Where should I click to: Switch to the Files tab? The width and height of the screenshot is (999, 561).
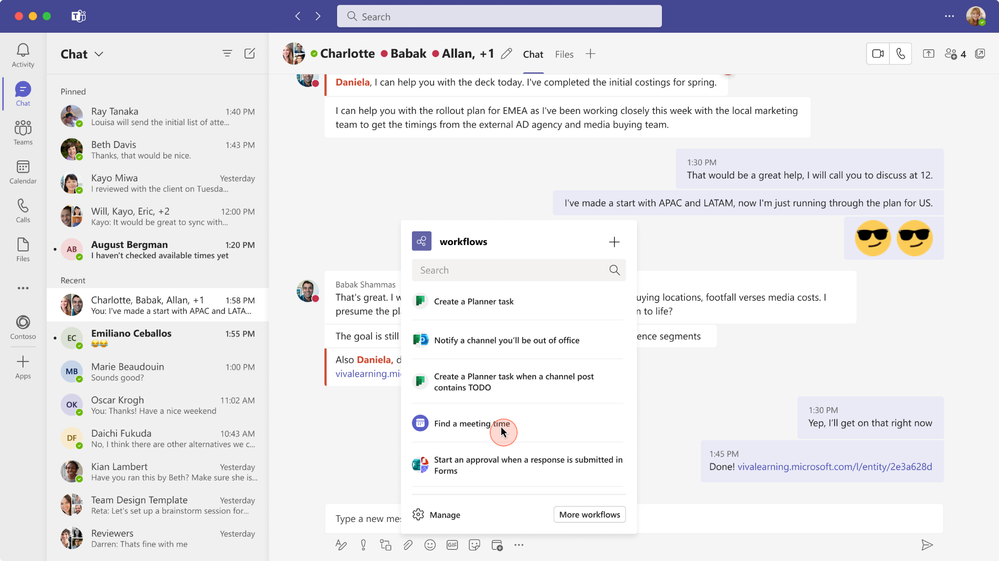pos(564,55)
